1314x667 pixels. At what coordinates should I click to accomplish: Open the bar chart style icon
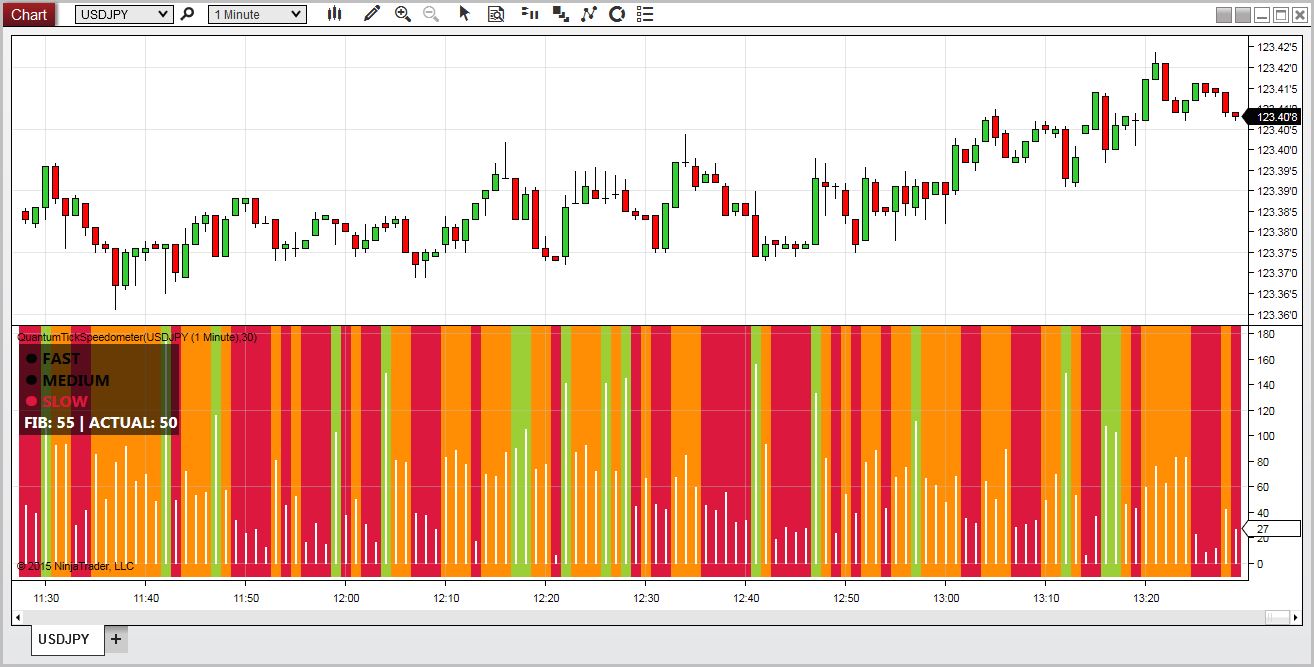coord(334,14)
